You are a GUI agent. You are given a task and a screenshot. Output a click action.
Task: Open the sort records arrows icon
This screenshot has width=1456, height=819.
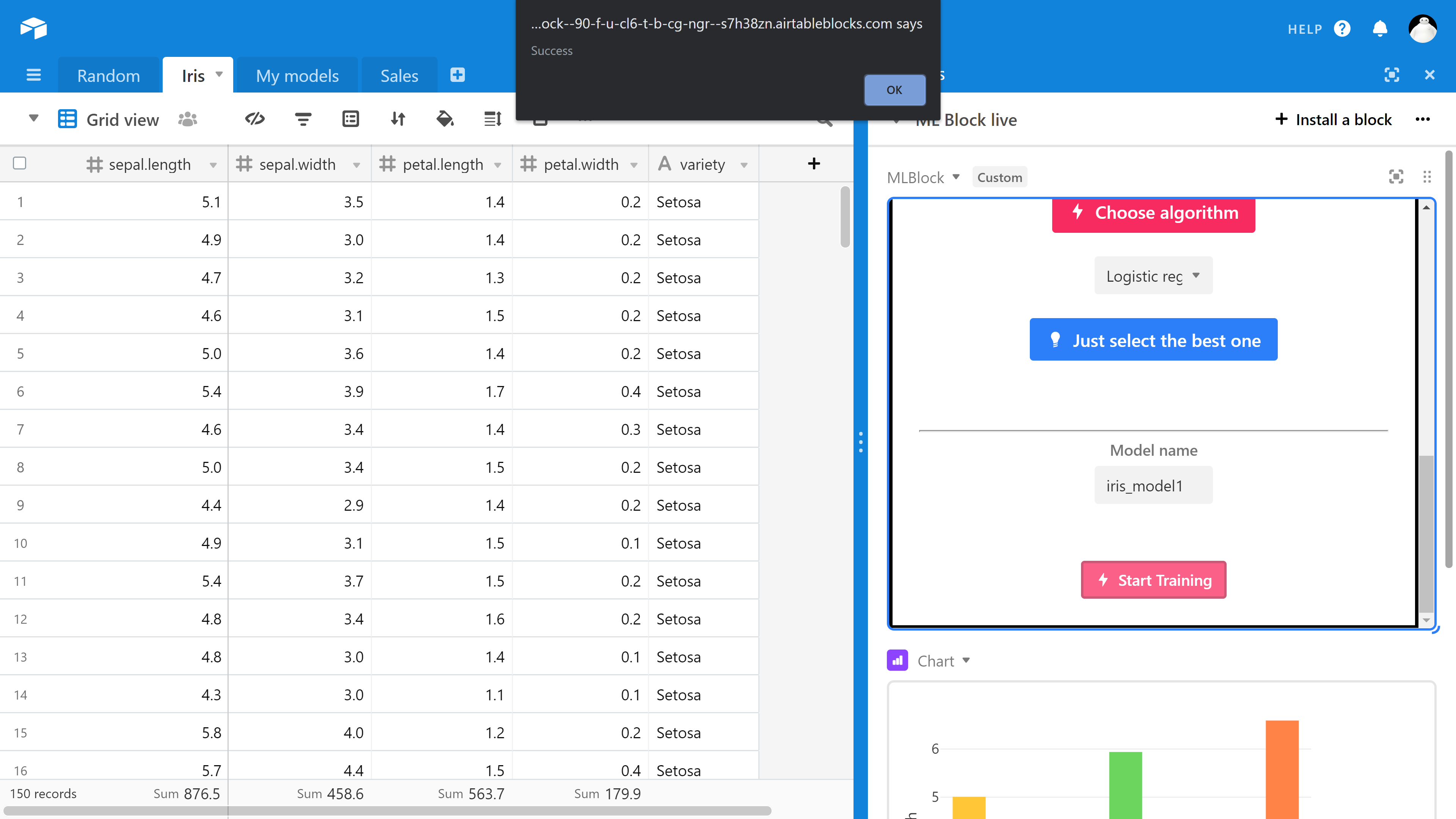click(x=398, y=119)
